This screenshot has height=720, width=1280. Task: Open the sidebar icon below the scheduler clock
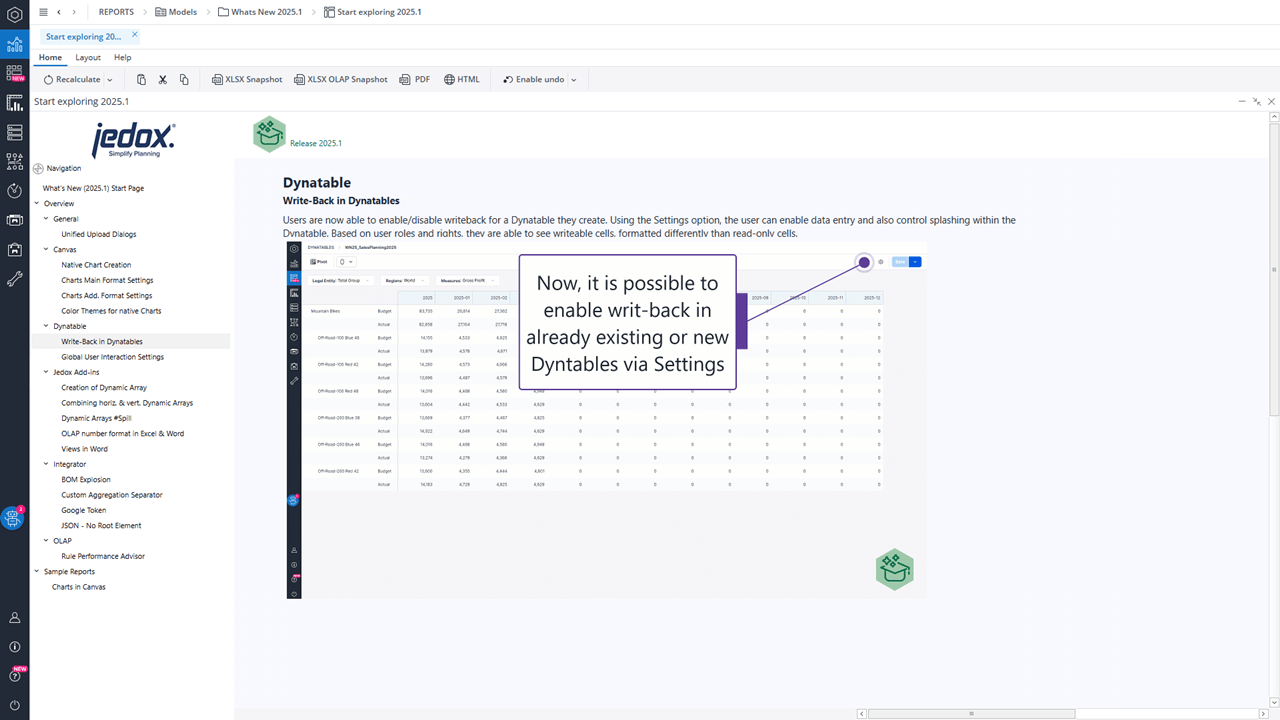click(x=14, y=219)
